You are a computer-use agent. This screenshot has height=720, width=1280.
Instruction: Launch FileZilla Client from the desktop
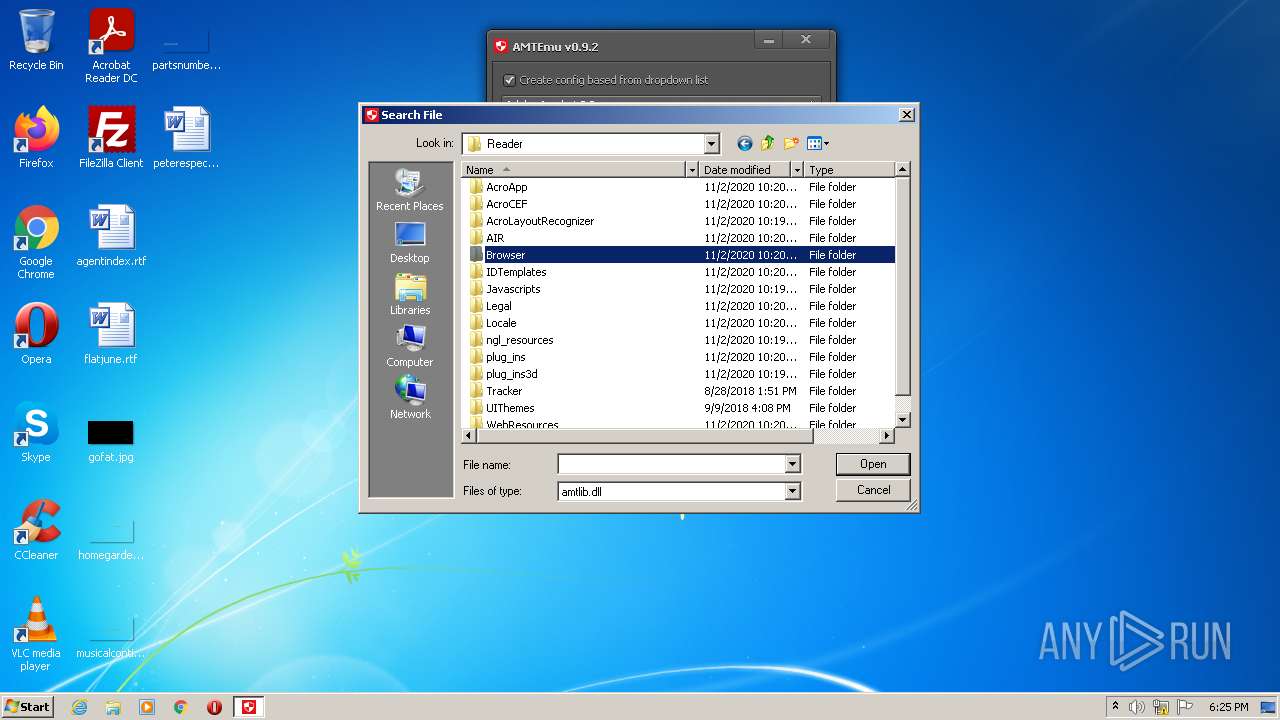[111, 138]
